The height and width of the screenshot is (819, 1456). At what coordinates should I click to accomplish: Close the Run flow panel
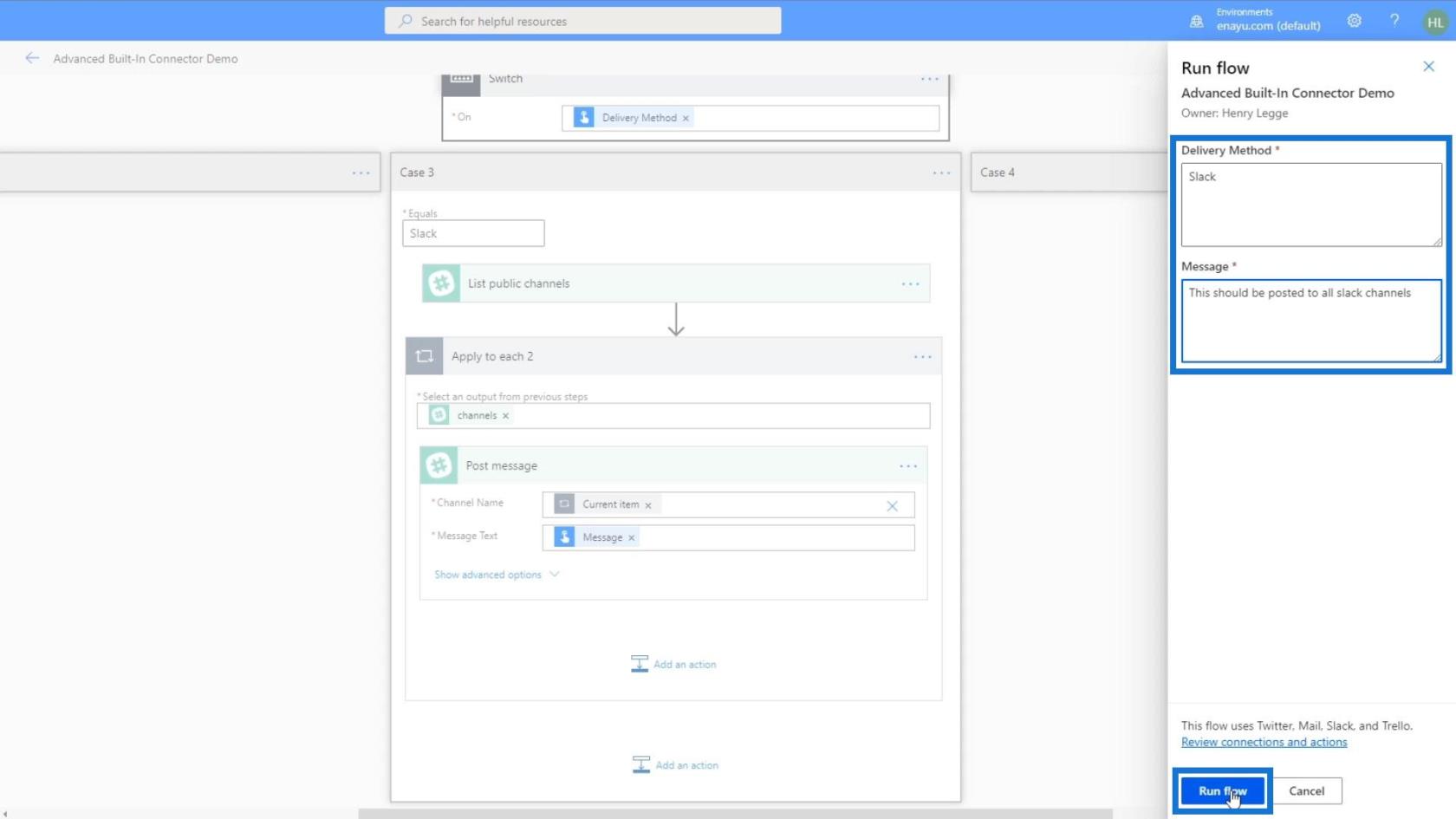point(1428,67)
